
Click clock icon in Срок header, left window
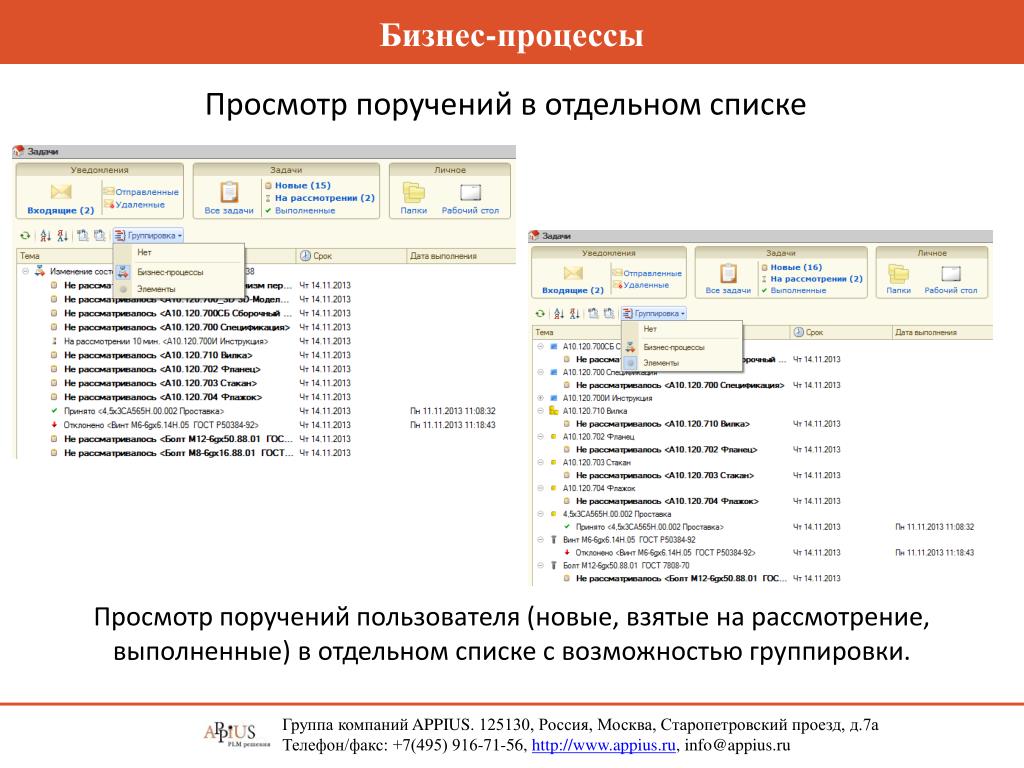pyautogui.click(x=305, y=255)
